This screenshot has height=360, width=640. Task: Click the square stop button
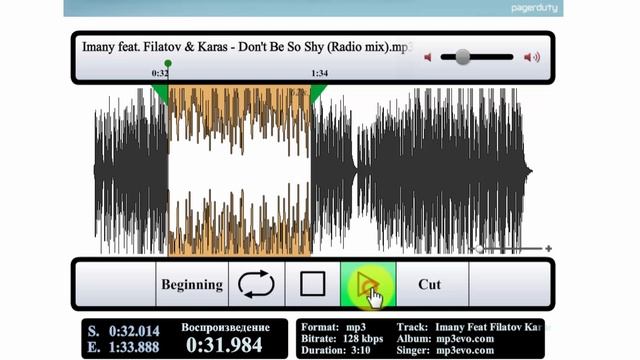point(313,284)
